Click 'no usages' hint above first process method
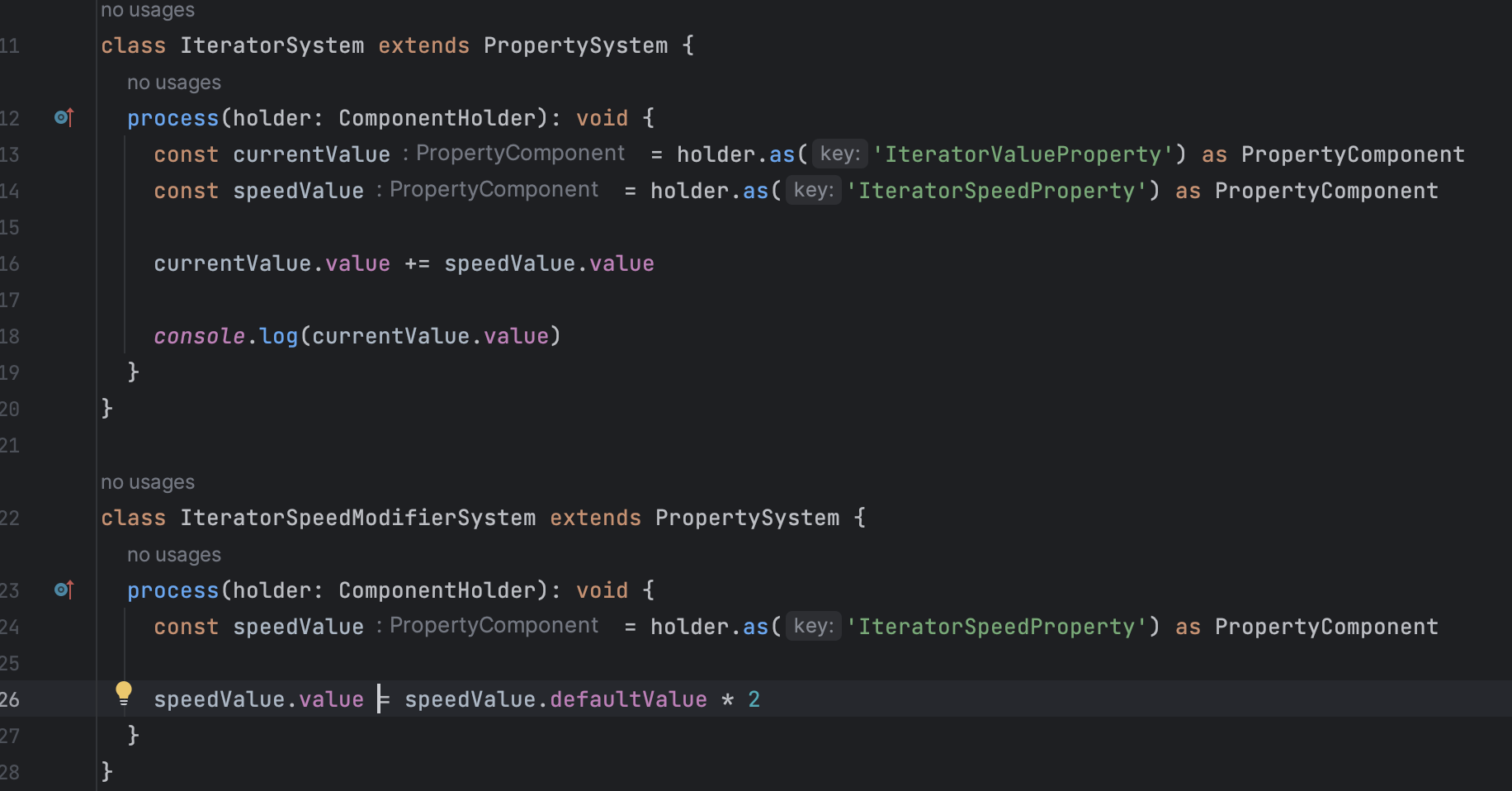This screenshot has width=1512, height=791. [174, 83]
